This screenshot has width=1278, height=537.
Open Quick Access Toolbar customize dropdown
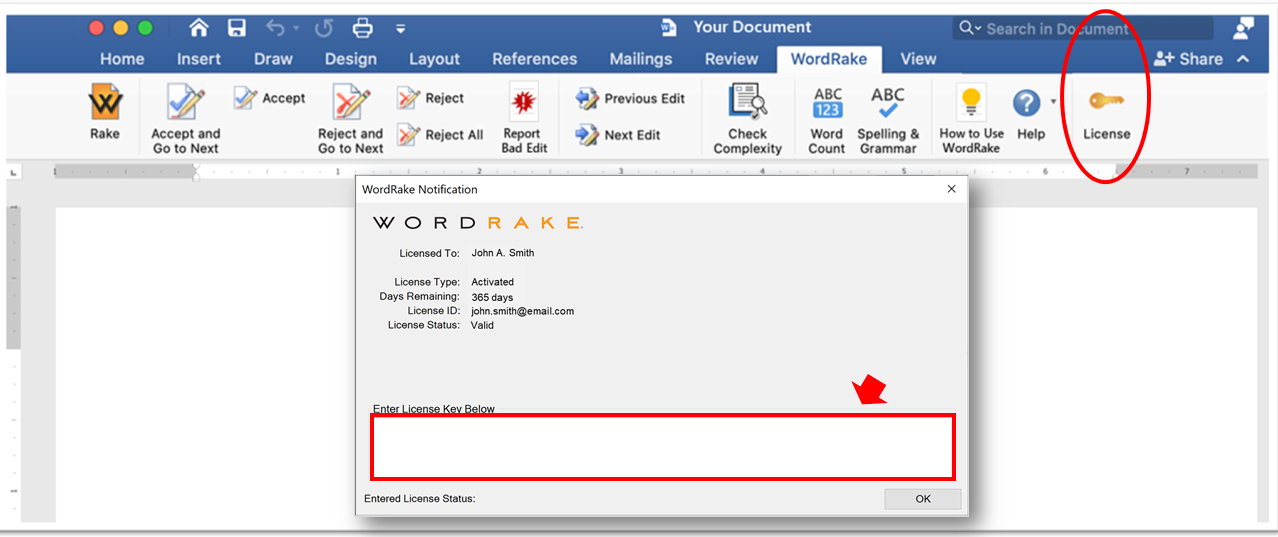point(401,28)
